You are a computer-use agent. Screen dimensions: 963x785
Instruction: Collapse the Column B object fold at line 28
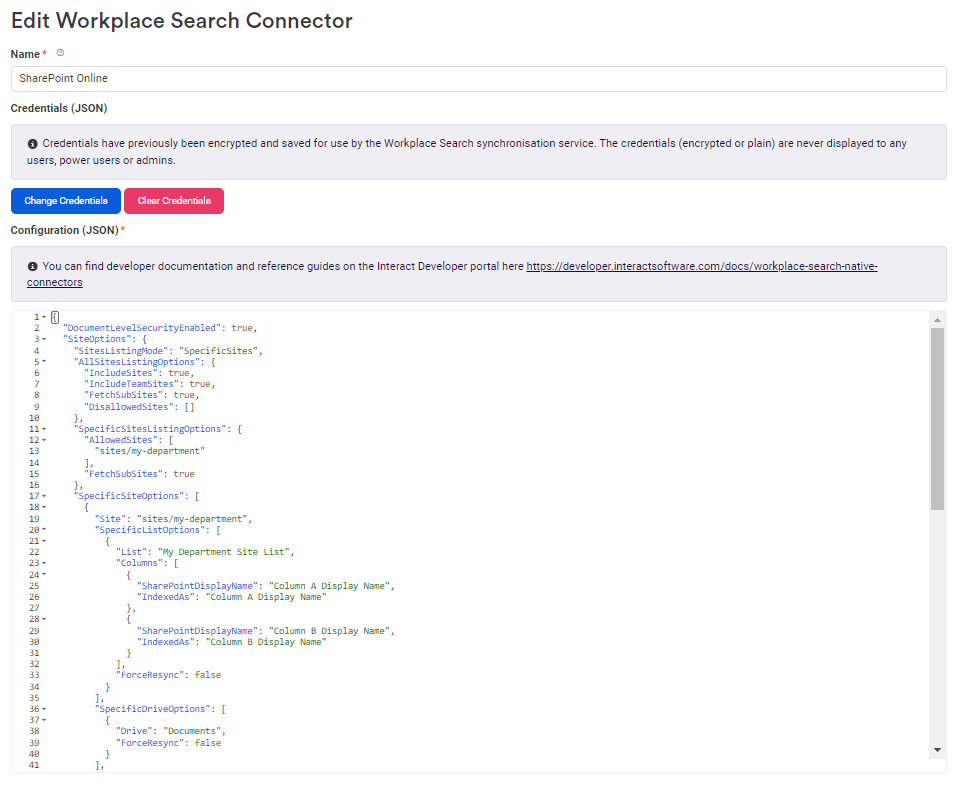(x=44, y=619)
